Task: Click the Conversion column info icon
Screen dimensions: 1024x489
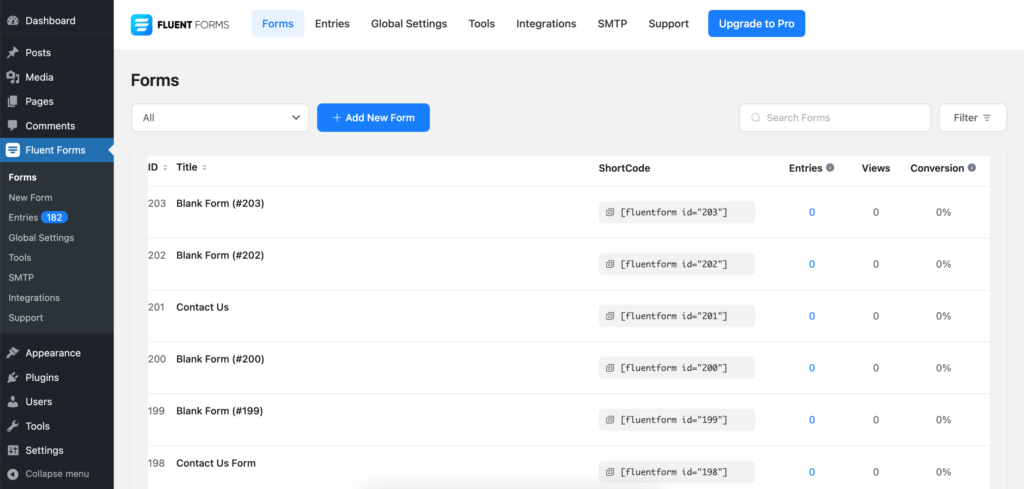Action: click(x=972, y=168)
